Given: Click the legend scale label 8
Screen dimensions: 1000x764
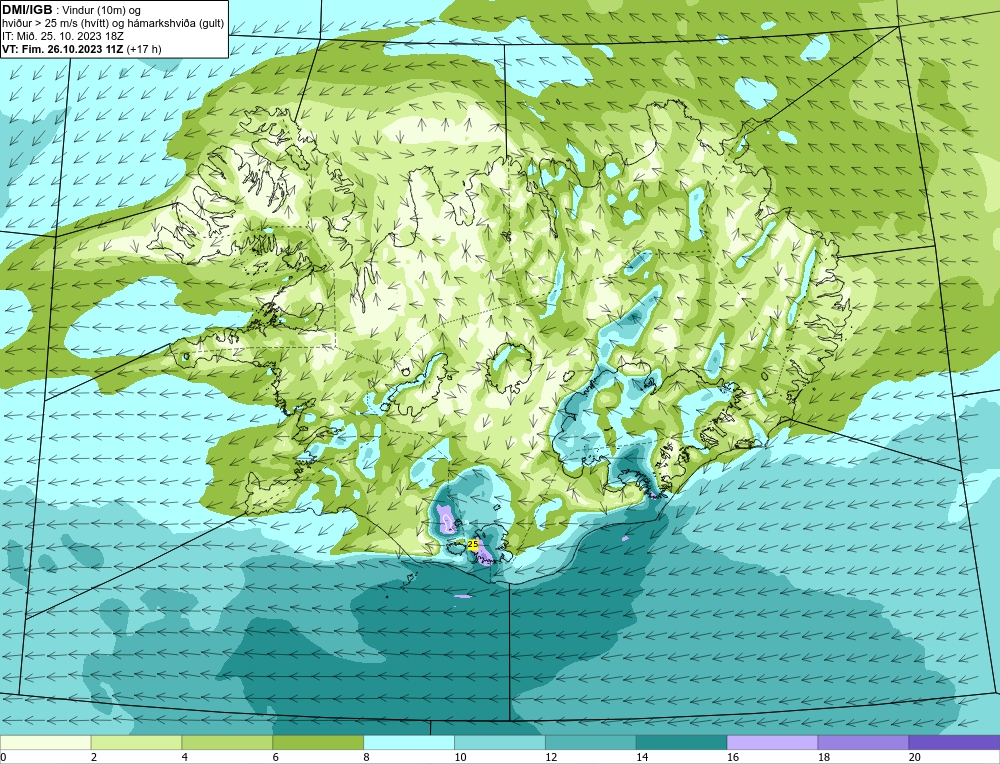Looking at the screenshot, I should pos(366,757).
